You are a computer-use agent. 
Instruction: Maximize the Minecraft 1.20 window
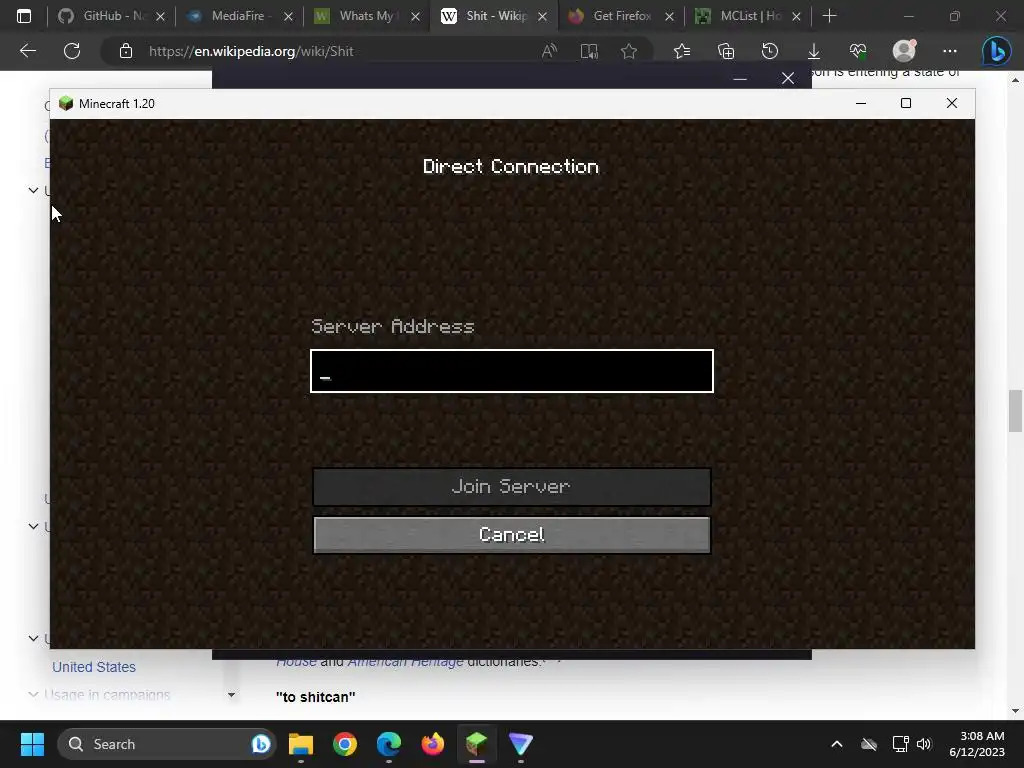coord(906,103)
